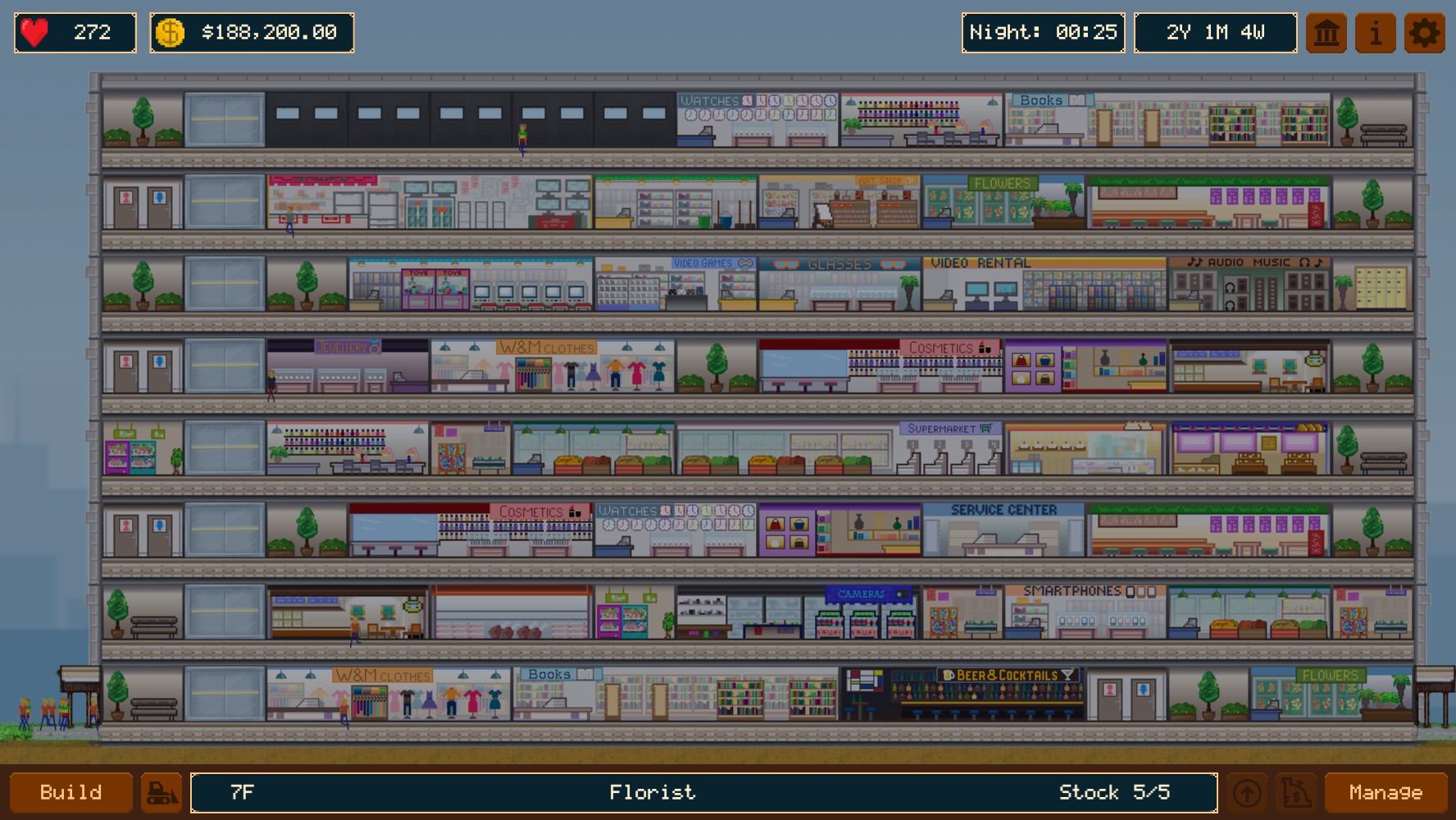
Task: Select the bulldozer icon beside Build
Action: [161, 792]
